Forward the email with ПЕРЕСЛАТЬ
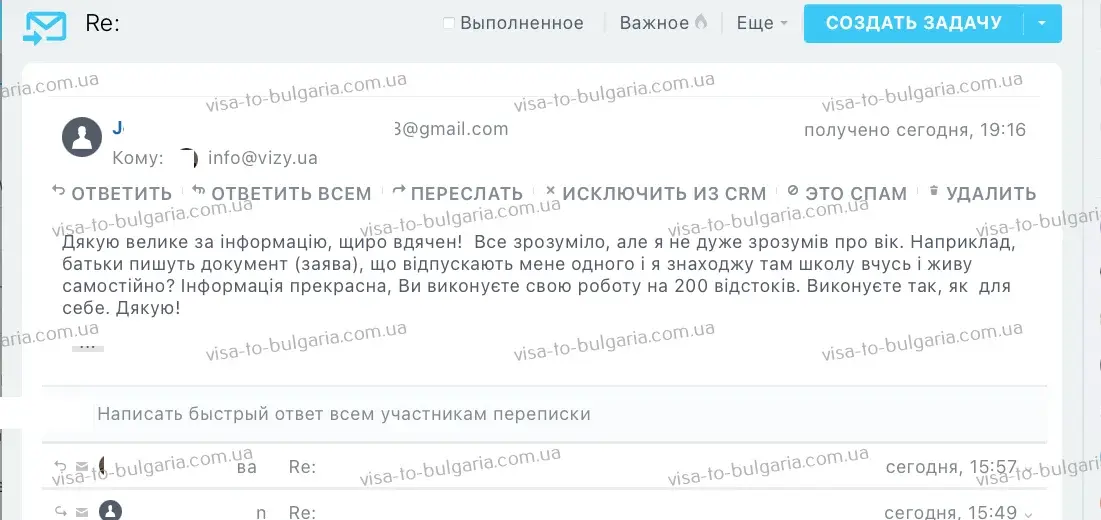 coord(458,193)
